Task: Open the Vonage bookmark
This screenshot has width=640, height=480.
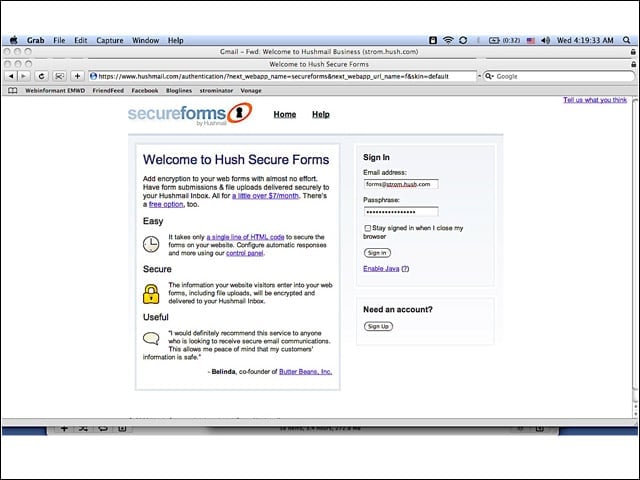Action: [251, 91]
